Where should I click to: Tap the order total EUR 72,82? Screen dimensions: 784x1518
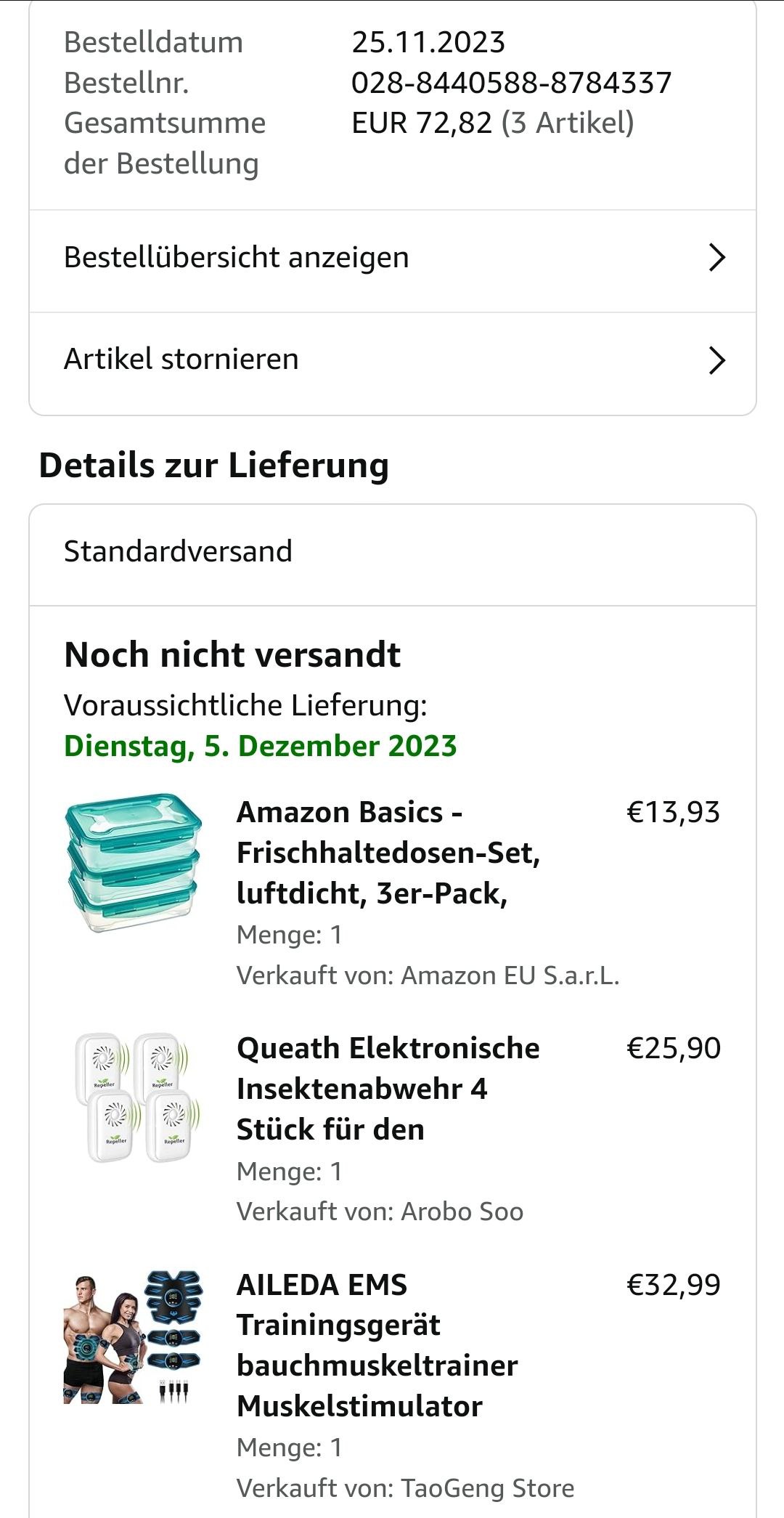tap(422, 123)
